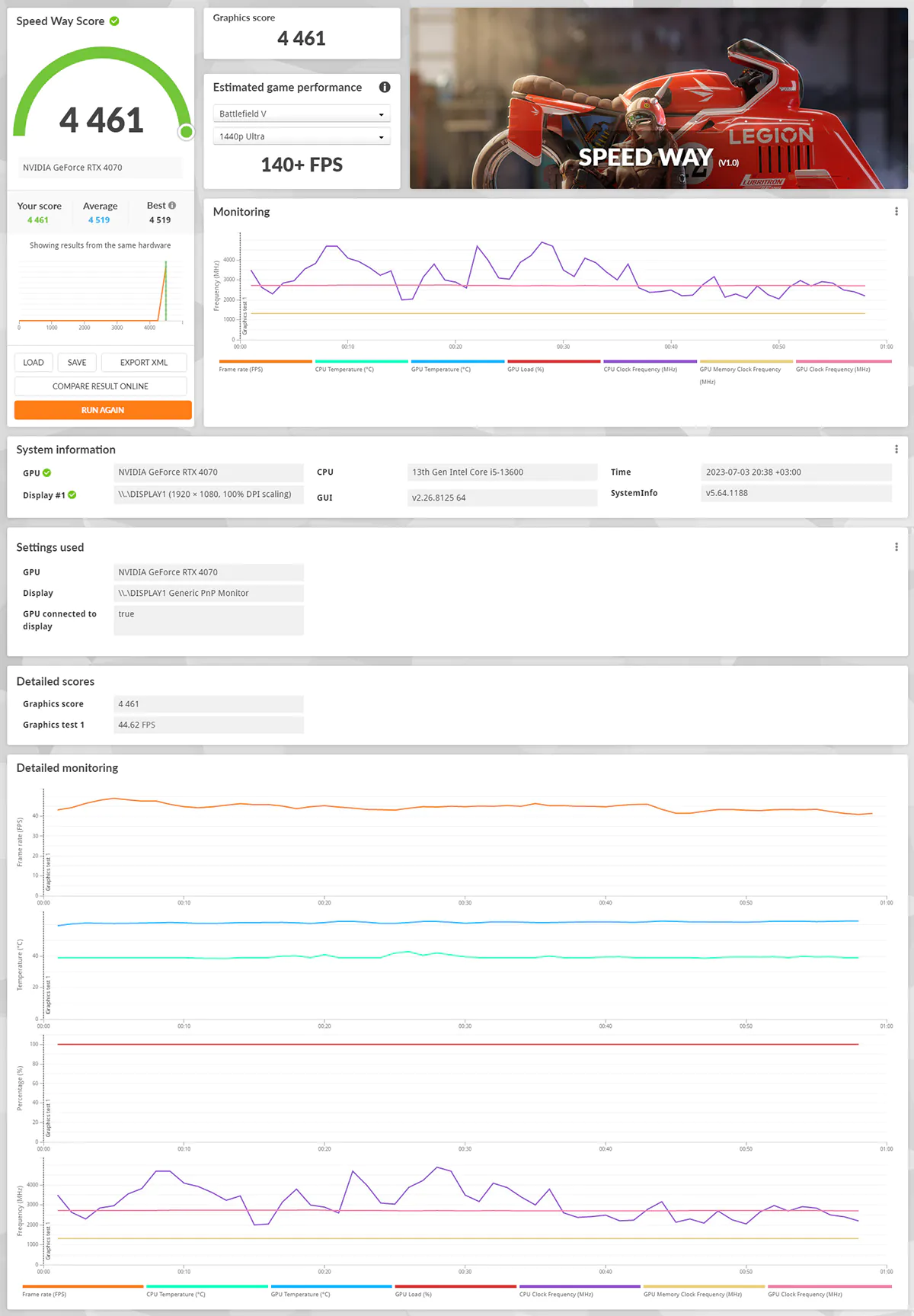Select Graphics test 1 value 44.62 FPS

coord(209,725)
